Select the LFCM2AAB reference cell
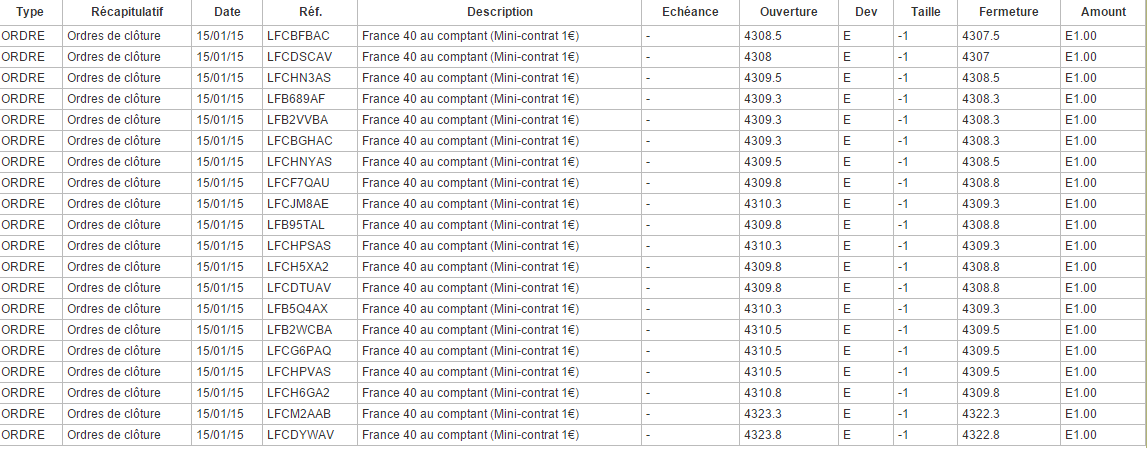 tap(299, 413)
